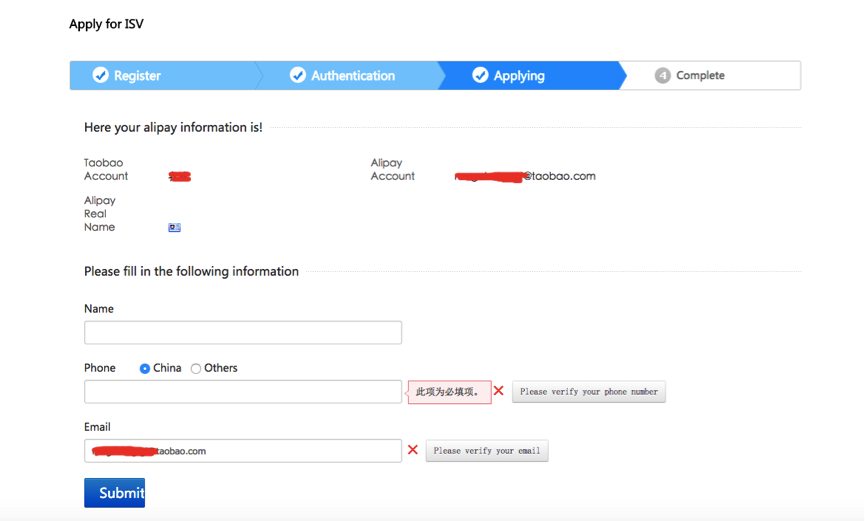The height and width of the screenshot is (521, 865).
Task: Click the 'Apply for ISV' page title
Action: [106, 24]
